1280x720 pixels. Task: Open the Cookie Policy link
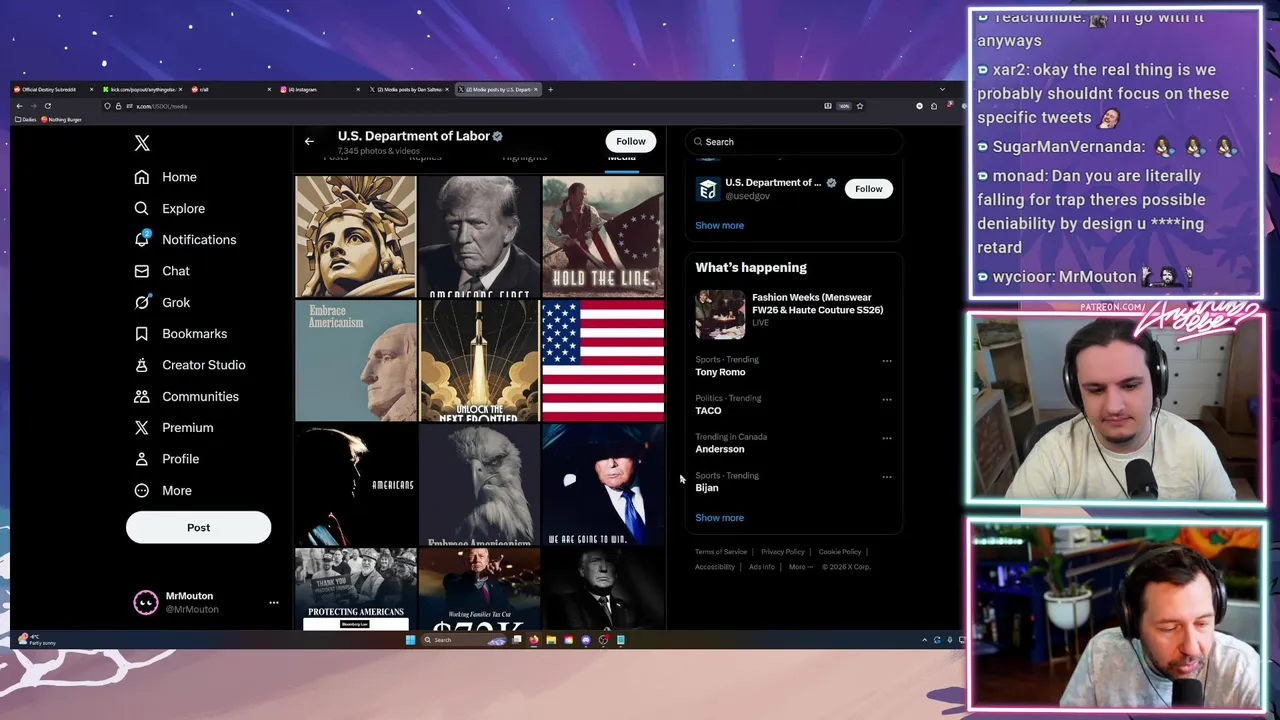840,552
